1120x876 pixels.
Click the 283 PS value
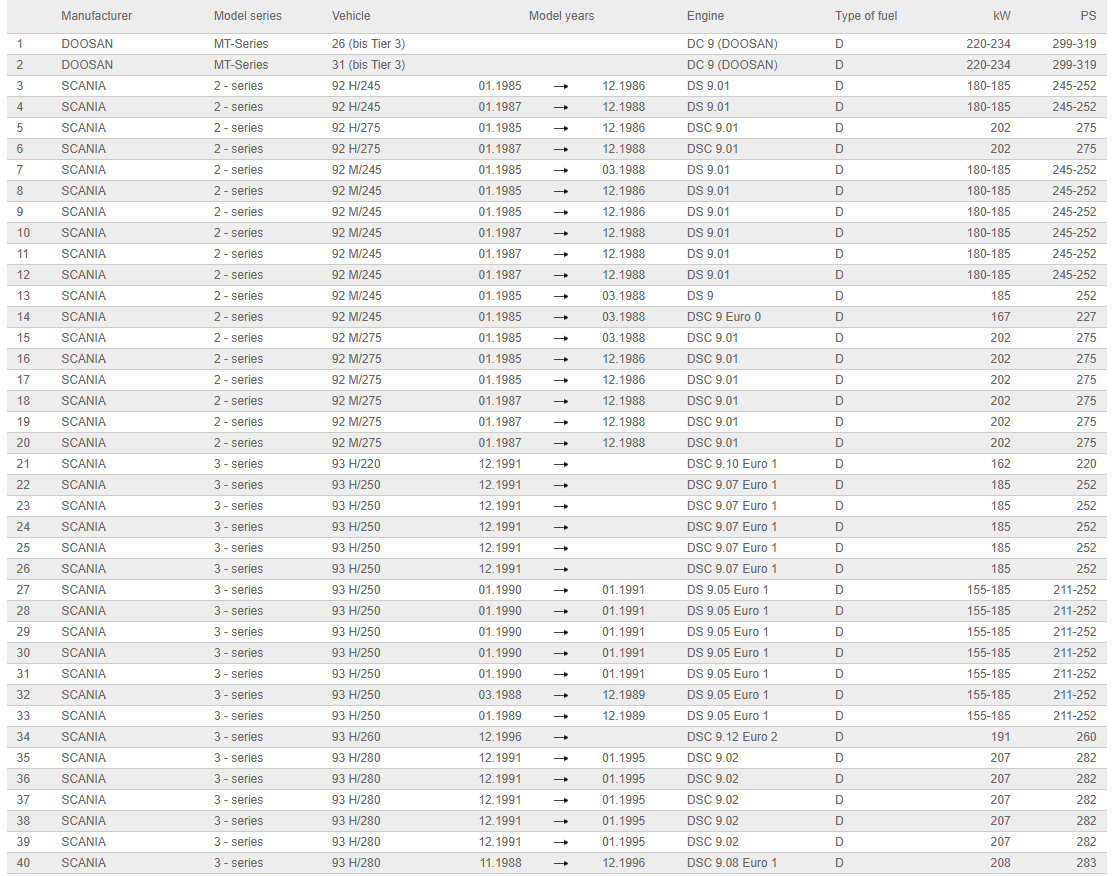click(1086, 862)
